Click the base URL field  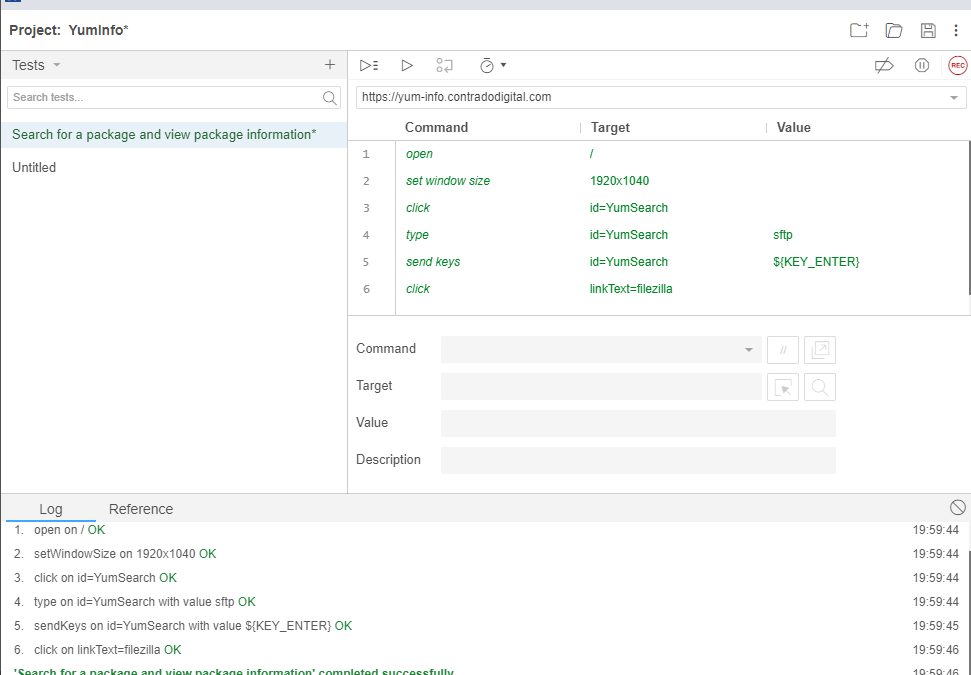661,97
